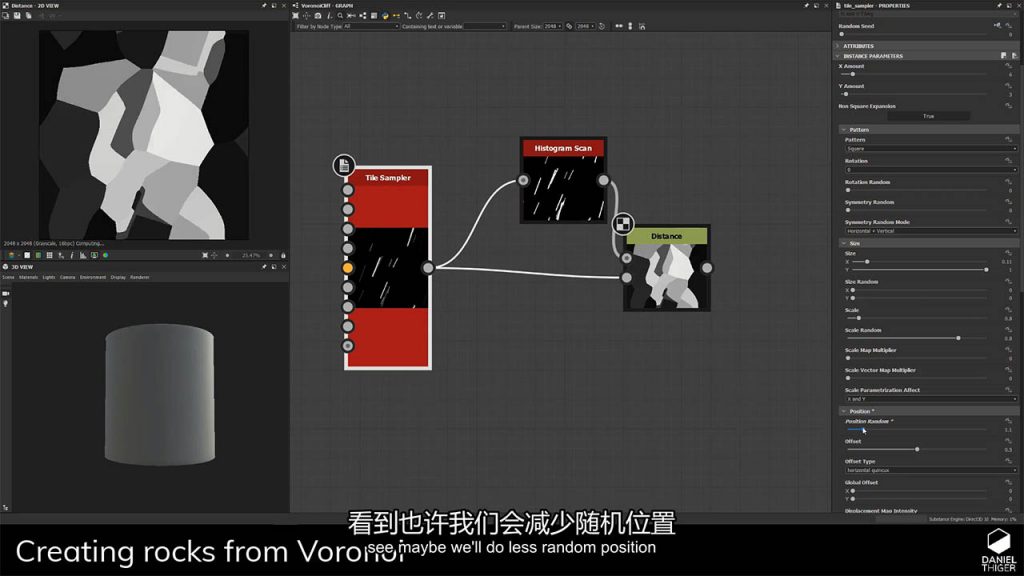The width and height of the screenshot is (1024, 576).
Task: Toggle the Non Square Expansion True button
Action: pyautogui.click(x=928, y=116)
